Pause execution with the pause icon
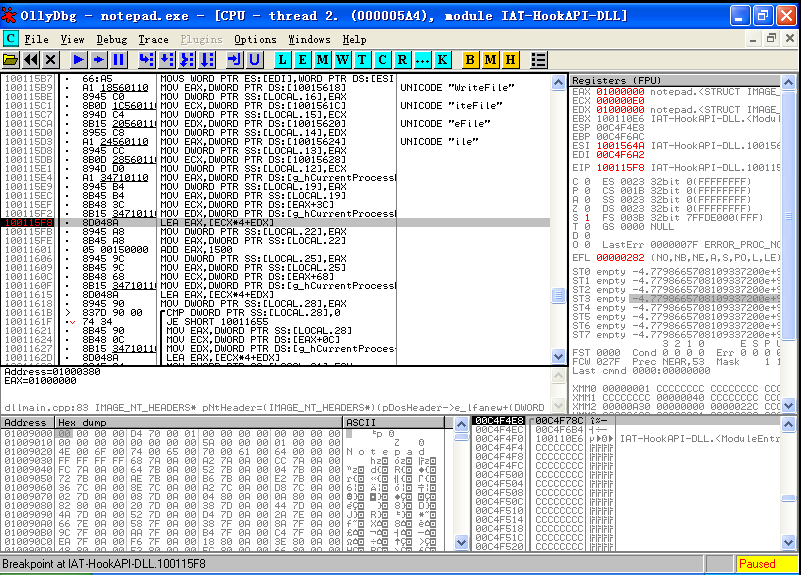The width and height of the screenshot is (801, 575). tap(118, 60)
